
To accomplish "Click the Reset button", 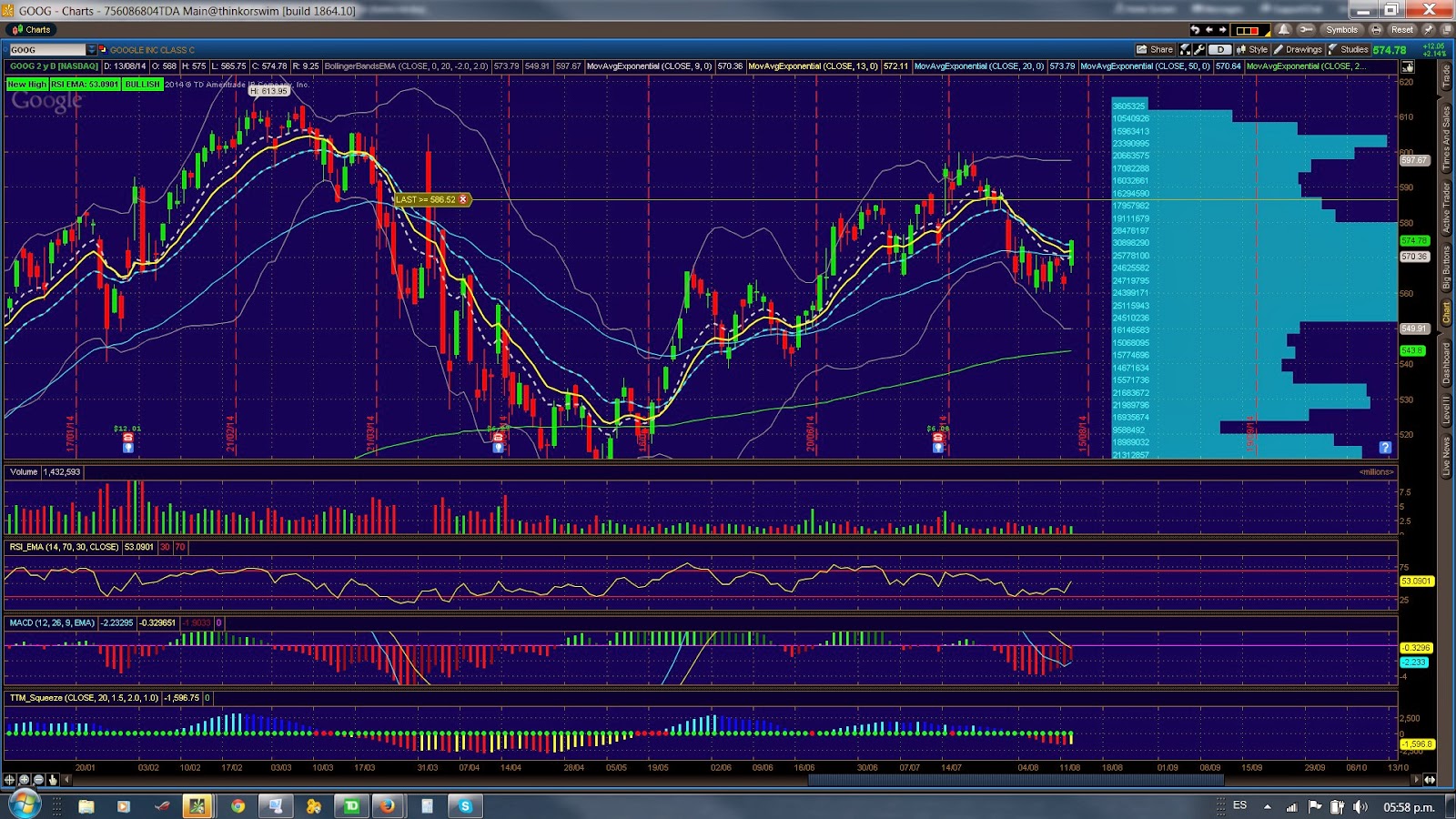I will (x=1402, y=30).
